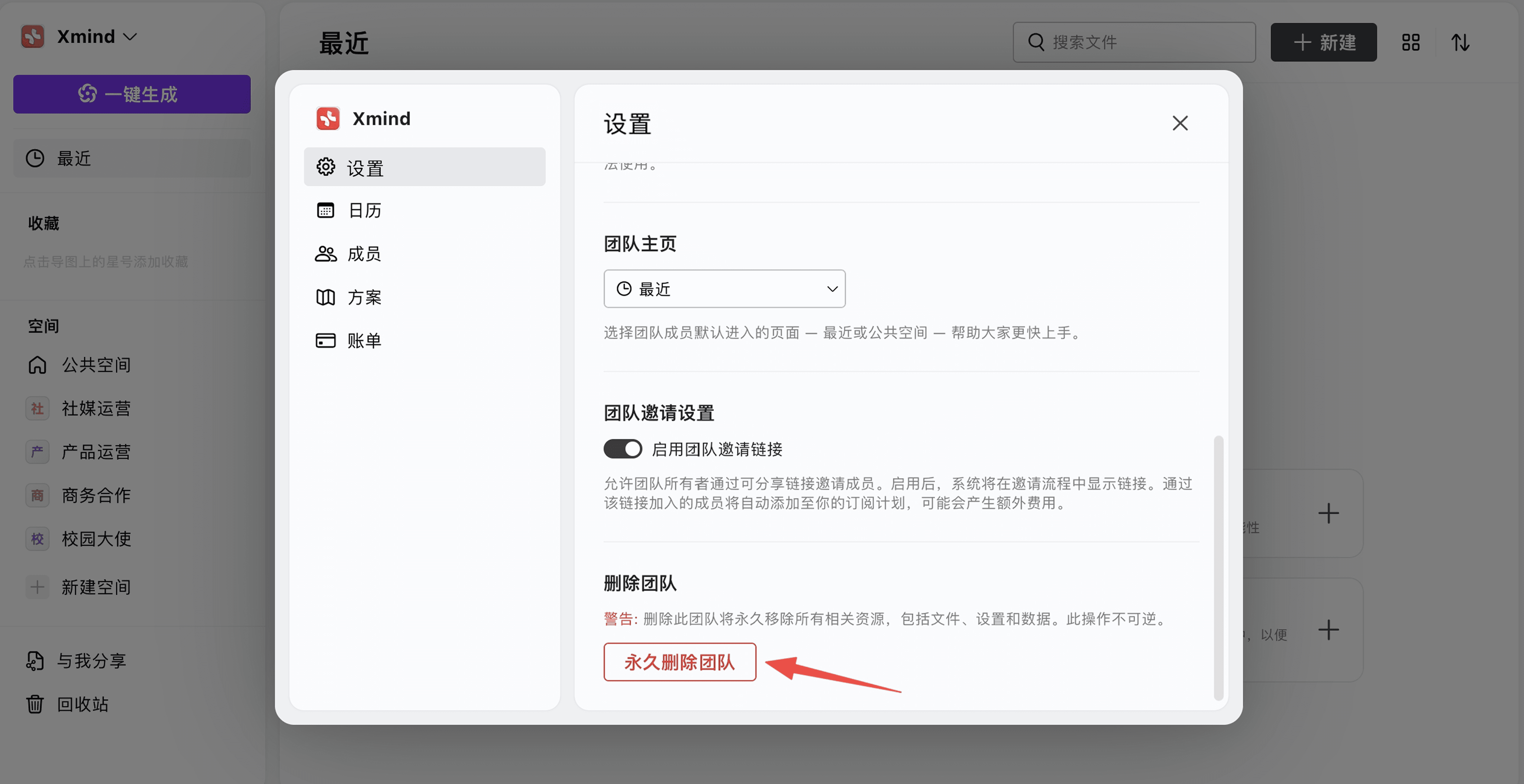The width and height of the screenshot is (1524, 784).
Task: Click the settings dialog scrollbar
Action: coord(1218,567)
